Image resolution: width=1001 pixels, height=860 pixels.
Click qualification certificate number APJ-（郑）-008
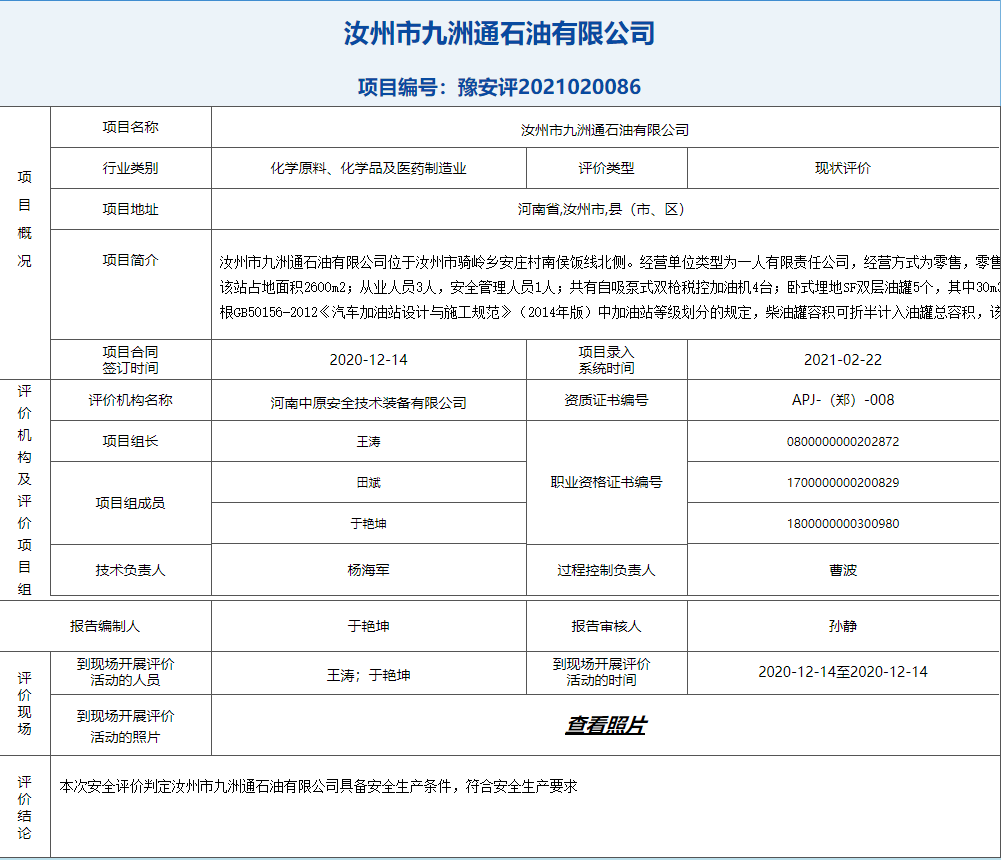[842, 400]
